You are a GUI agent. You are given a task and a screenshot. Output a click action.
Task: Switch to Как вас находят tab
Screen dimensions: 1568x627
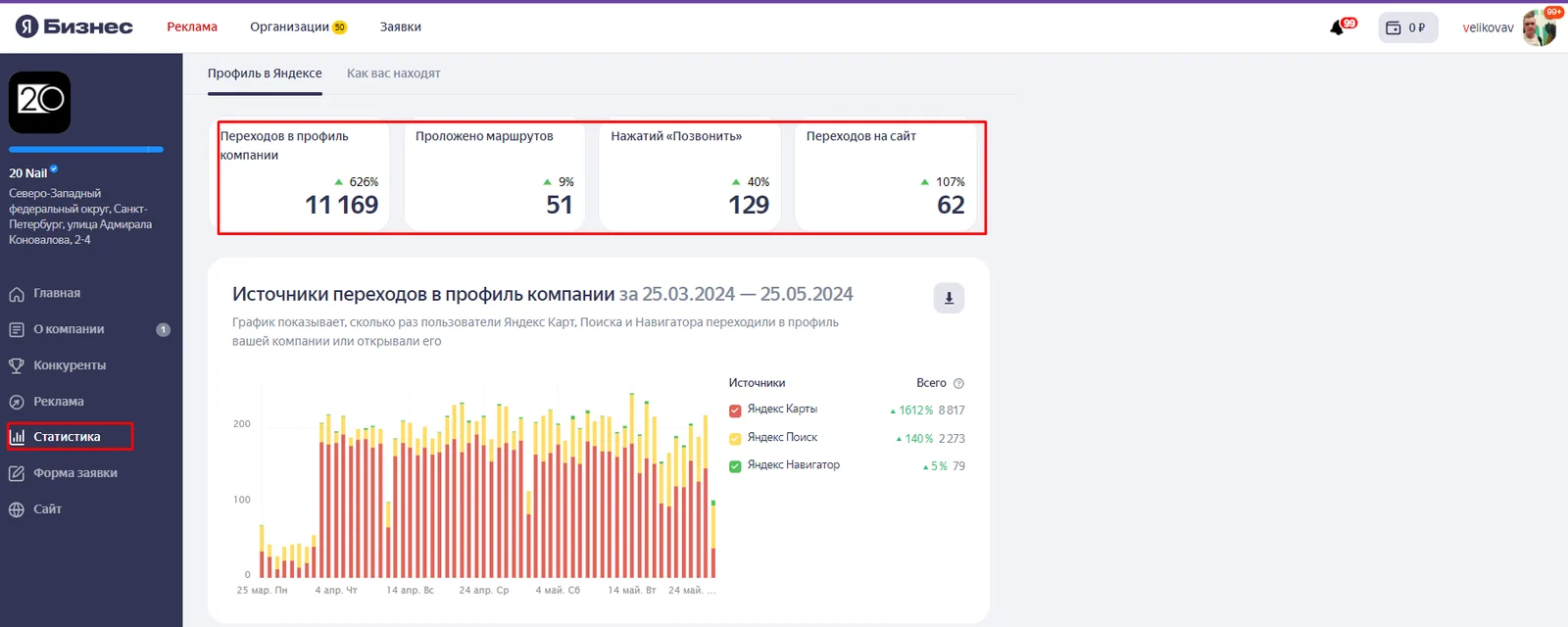click(x=393, y=73)
